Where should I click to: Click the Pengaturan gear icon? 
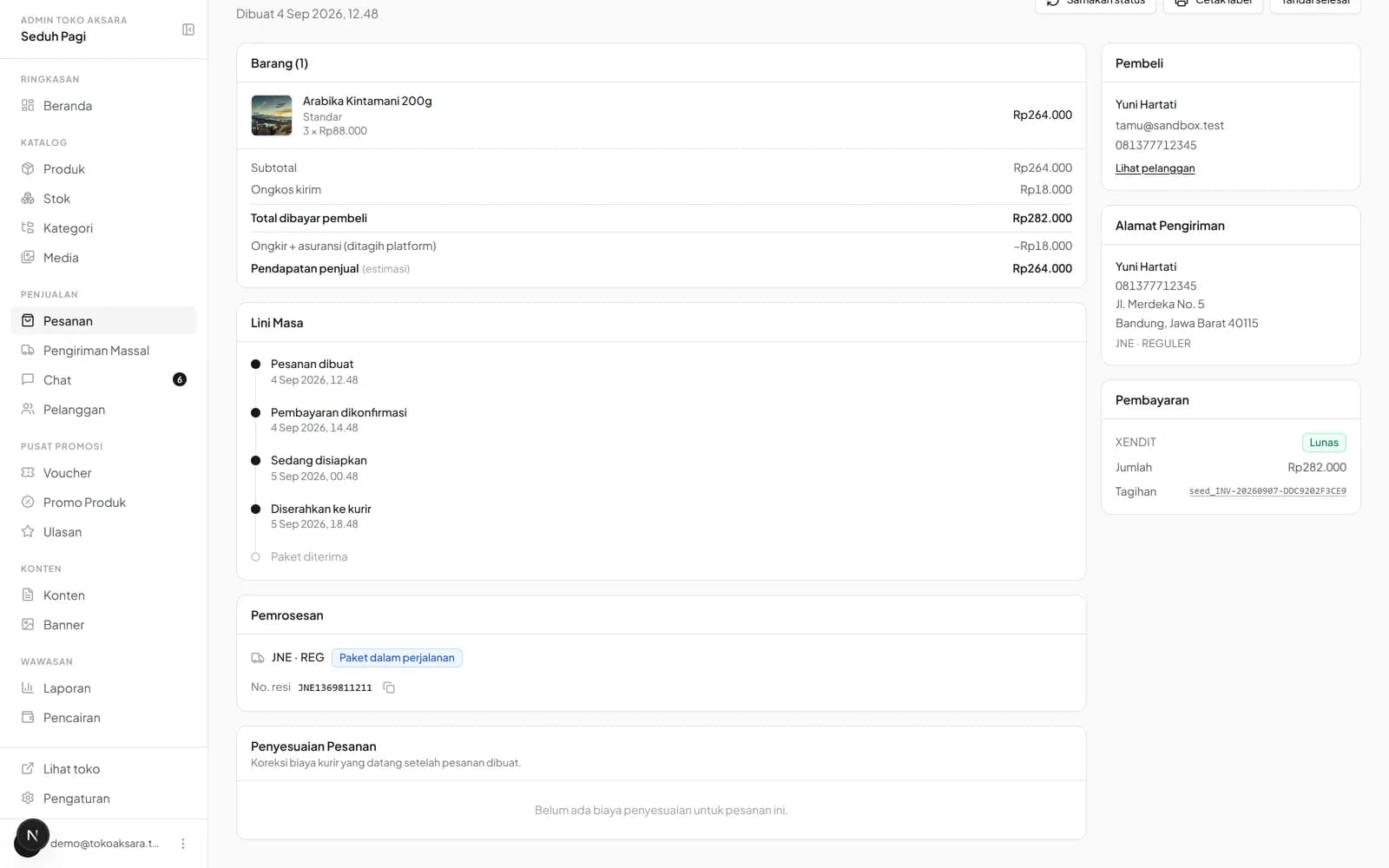click(x=28, y=799)
